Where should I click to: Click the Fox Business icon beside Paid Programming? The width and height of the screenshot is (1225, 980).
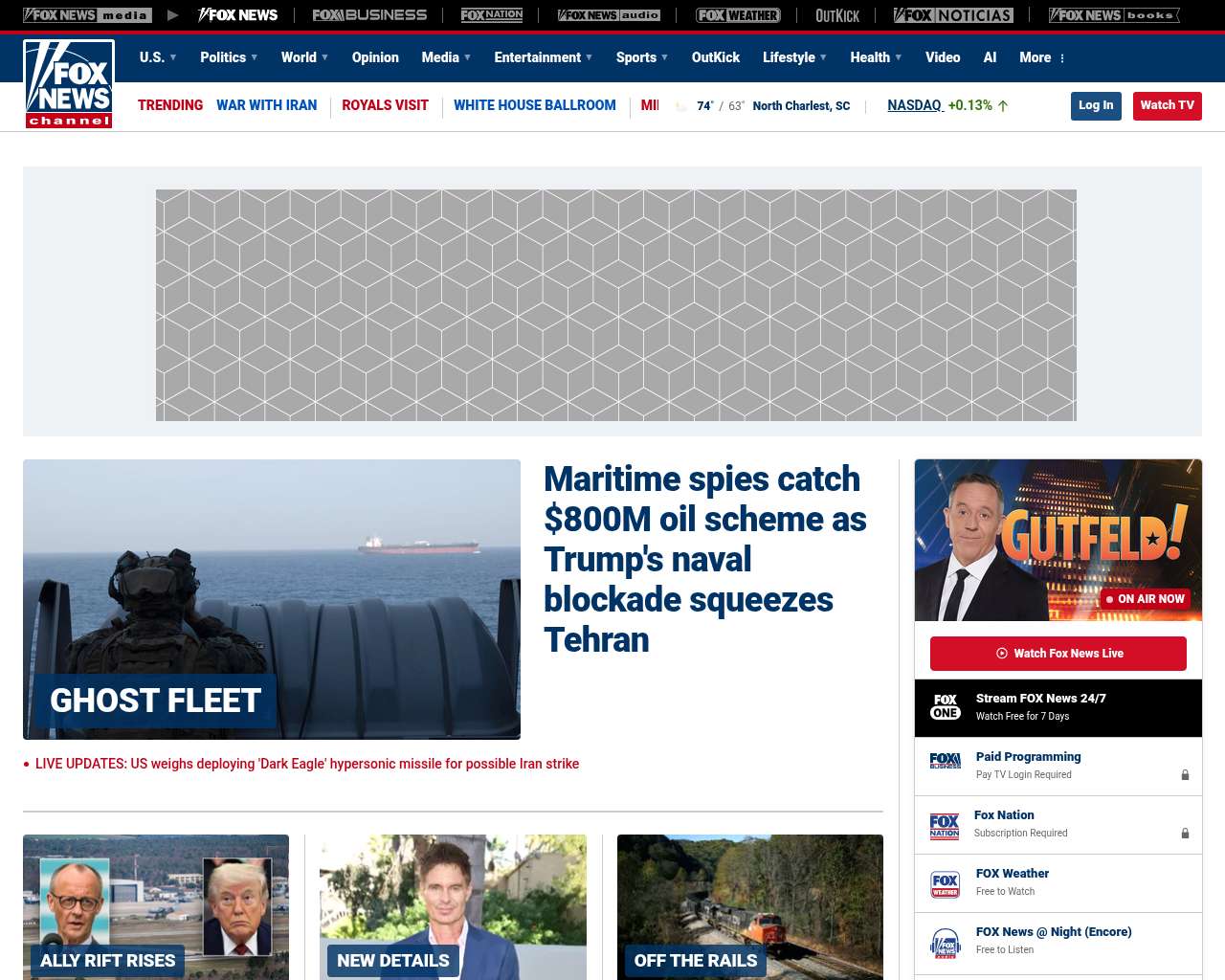pos(946,761)
